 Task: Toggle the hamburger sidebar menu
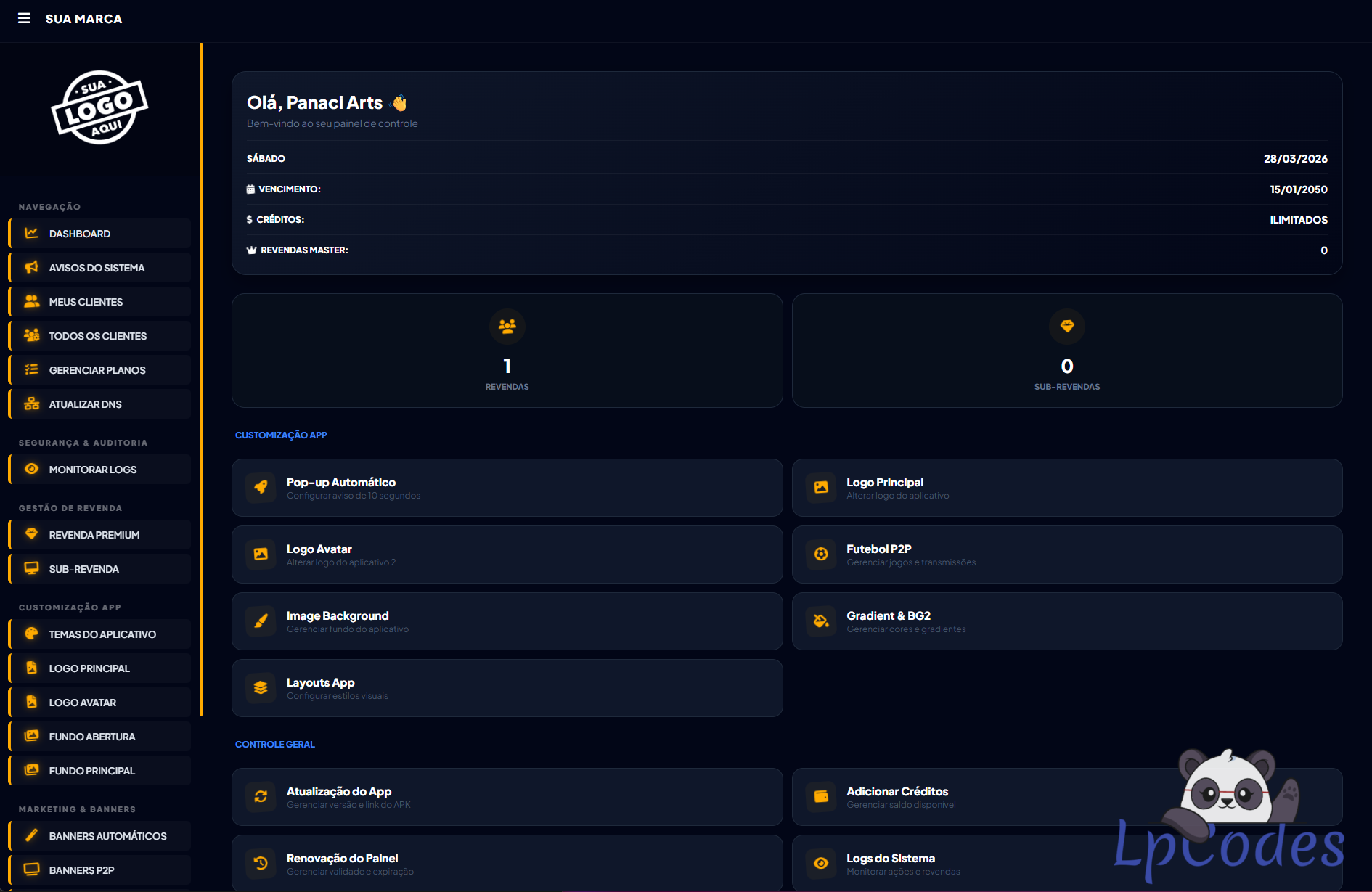pos(24,18)
